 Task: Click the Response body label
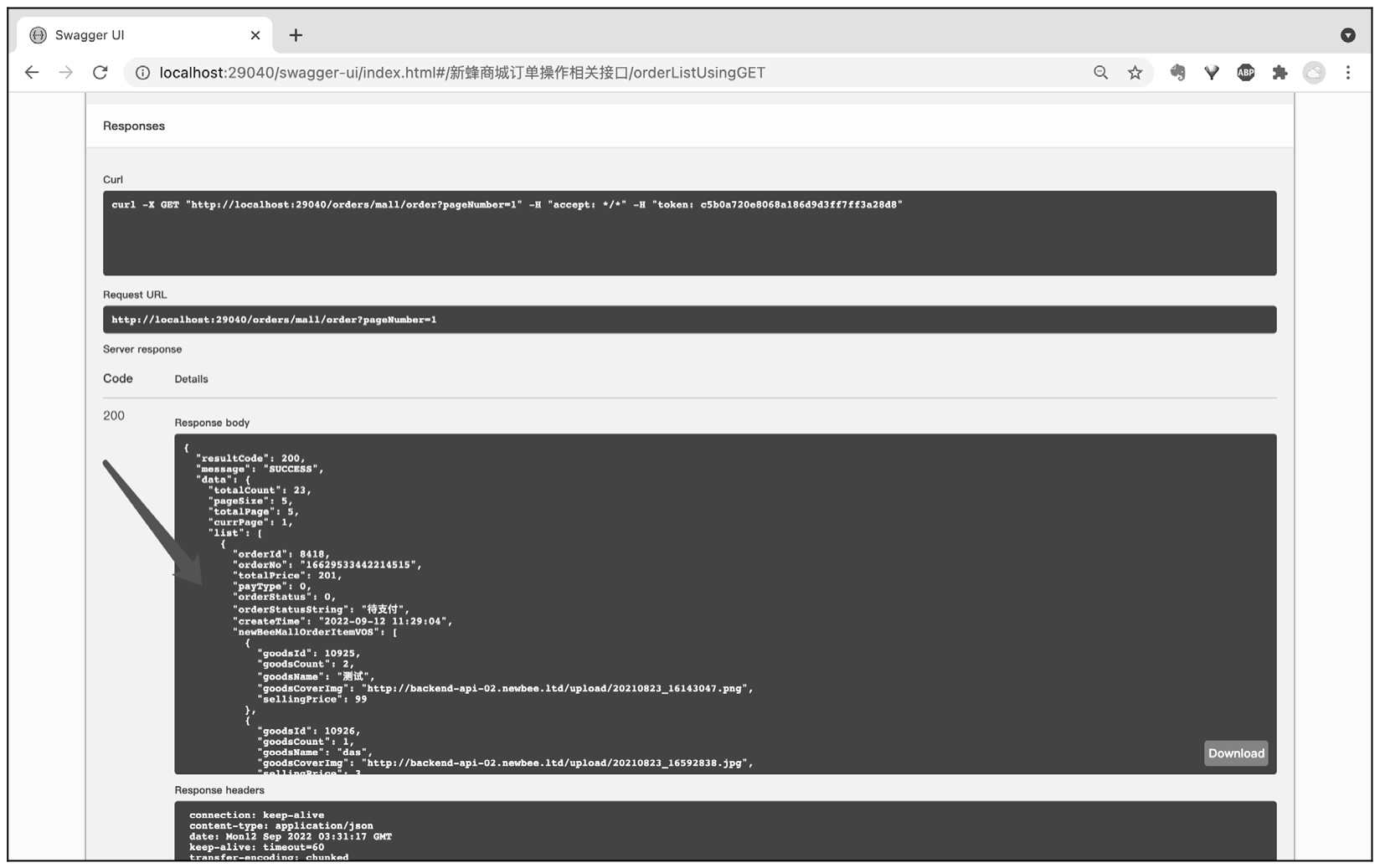(x=212, y=423)
